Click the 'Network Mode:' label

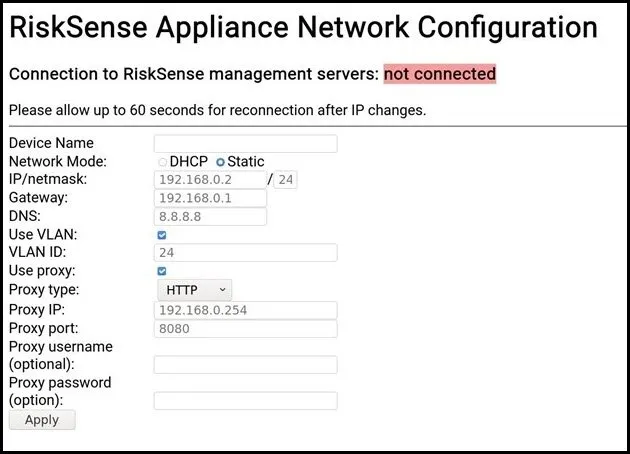pyautogui.click(x=58, y=162)
